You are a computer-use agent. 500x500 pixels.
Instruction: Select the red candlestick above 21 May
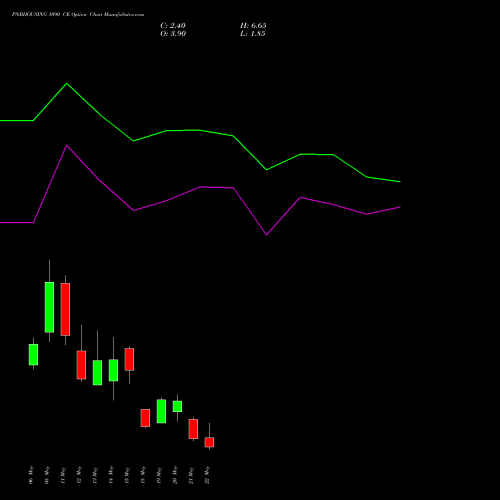click(x=193, y=429)
